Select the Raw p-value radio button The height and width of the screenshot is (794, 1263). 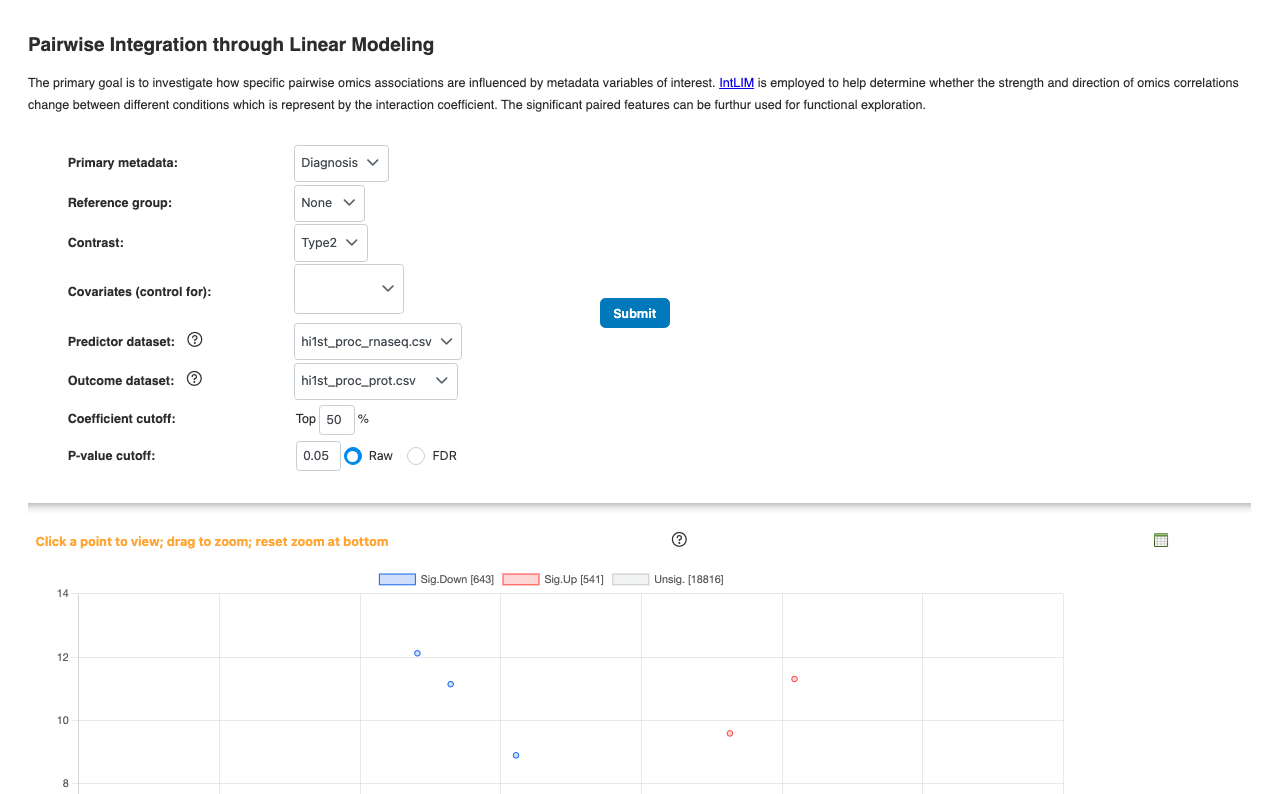pos(353,456)
